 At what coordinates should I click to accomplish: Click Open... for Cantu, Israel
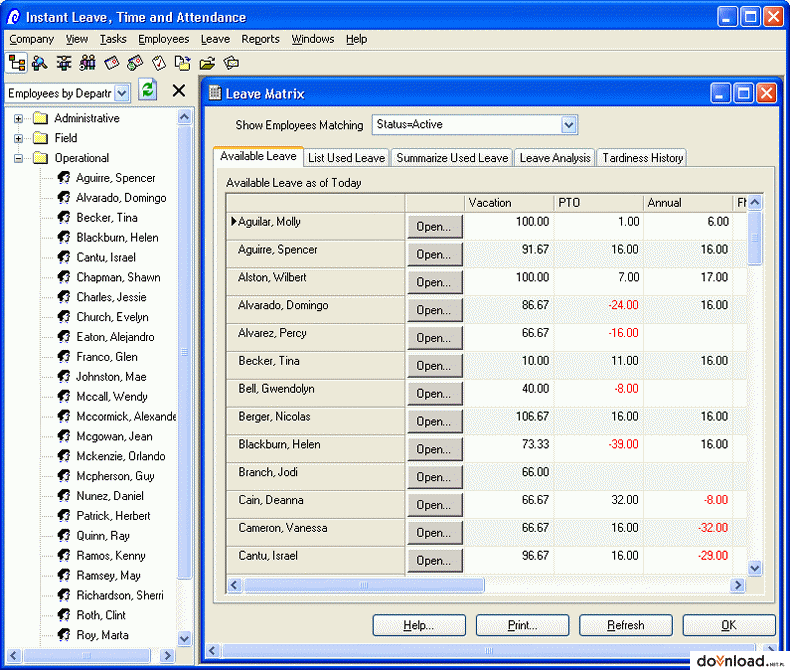[x=434, y=561]
